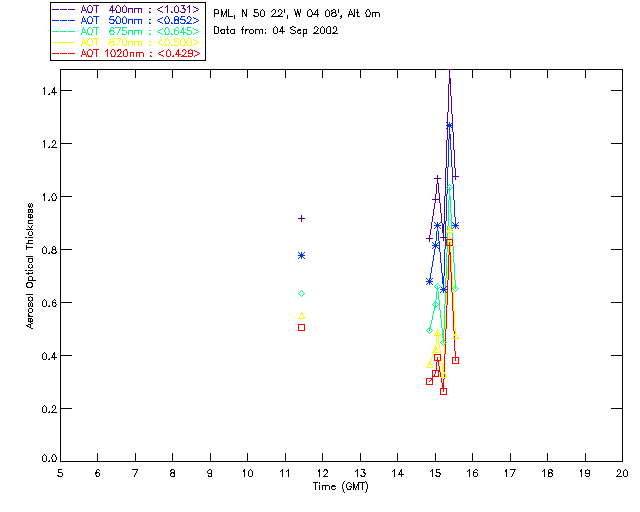Click the Time (GMT) axis label

tap(340, 487)
